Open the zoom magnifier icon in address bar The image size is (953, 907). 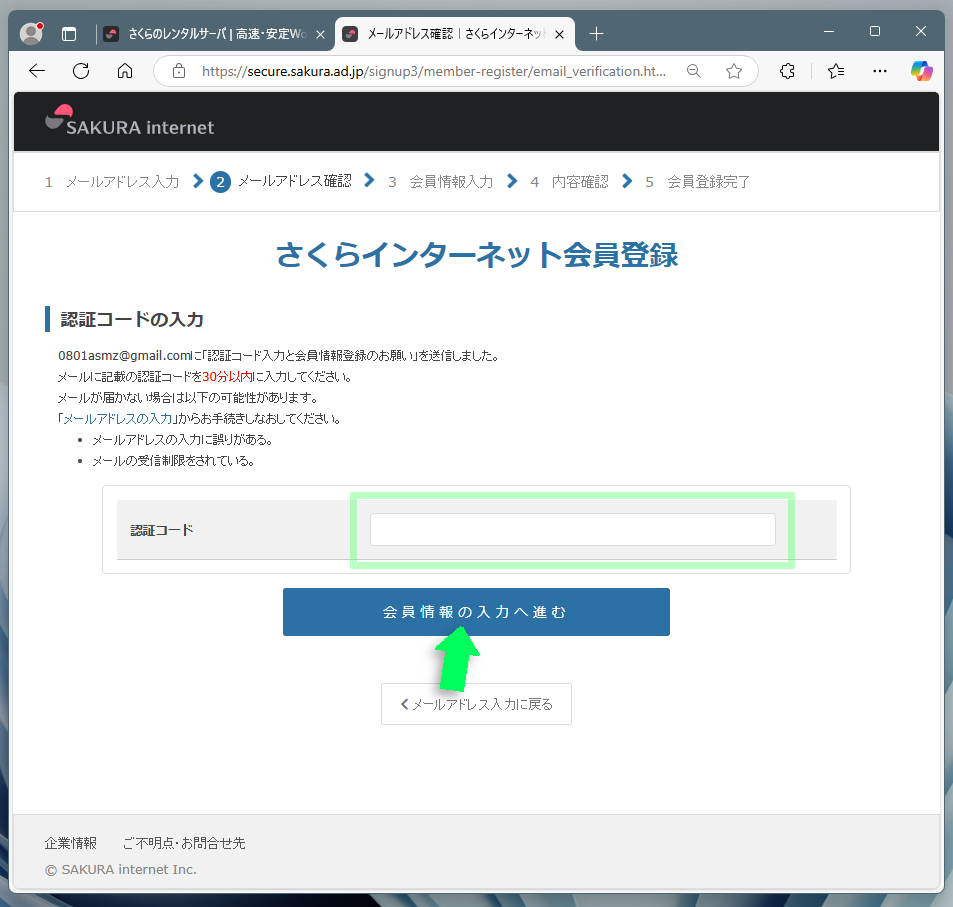coord(693,71)
